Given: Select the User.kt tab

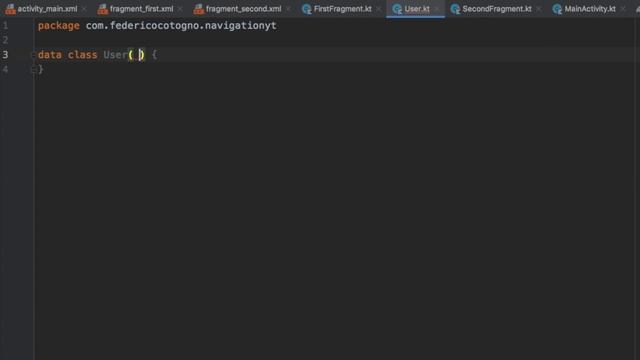Looking at the screenshot, I should (x=417, y=9).
